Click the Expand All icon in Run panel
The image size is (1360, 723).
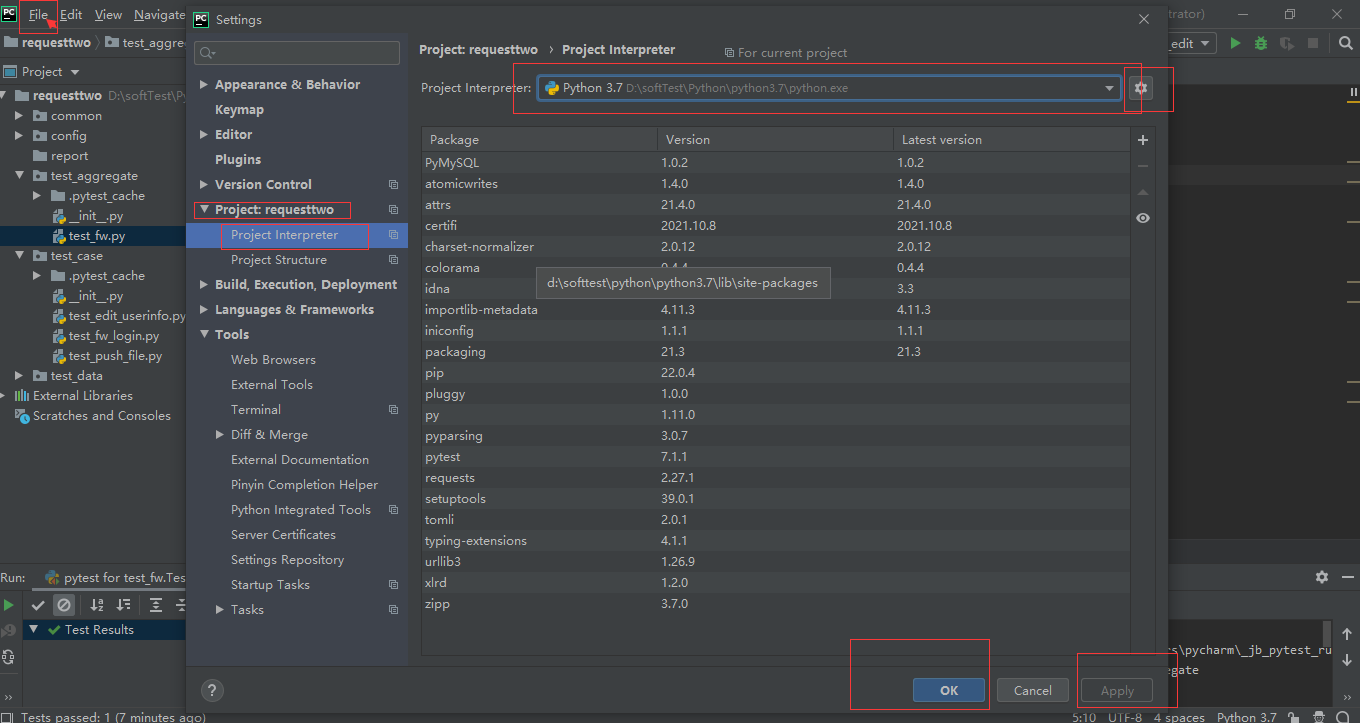coord(156,605)
